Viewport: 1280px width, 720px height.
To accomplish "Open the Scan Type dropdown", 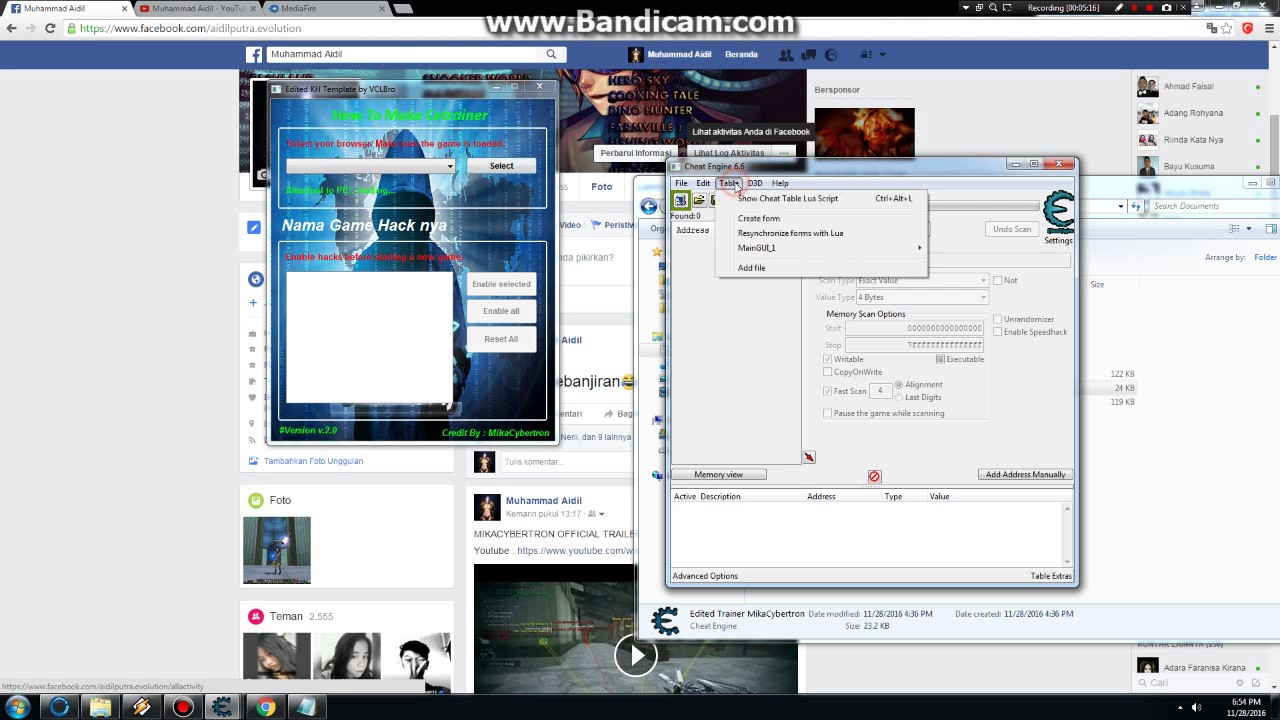I will tap(983, 280).
